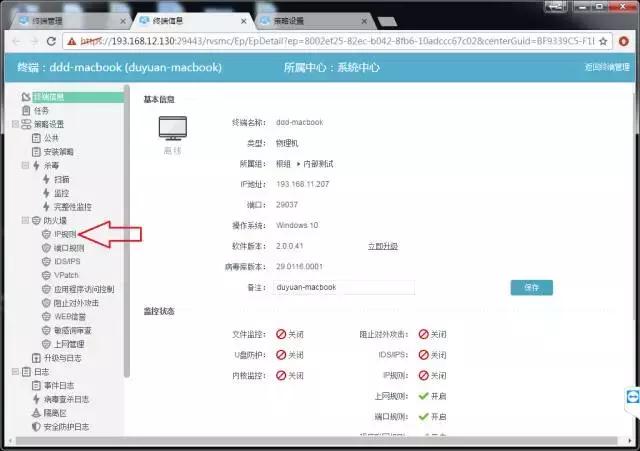This screenshot has height=451, width=640.
Task: Toggle 阻止对外攻击 关闭 status indicator
Action: click(x=432, y=334)
